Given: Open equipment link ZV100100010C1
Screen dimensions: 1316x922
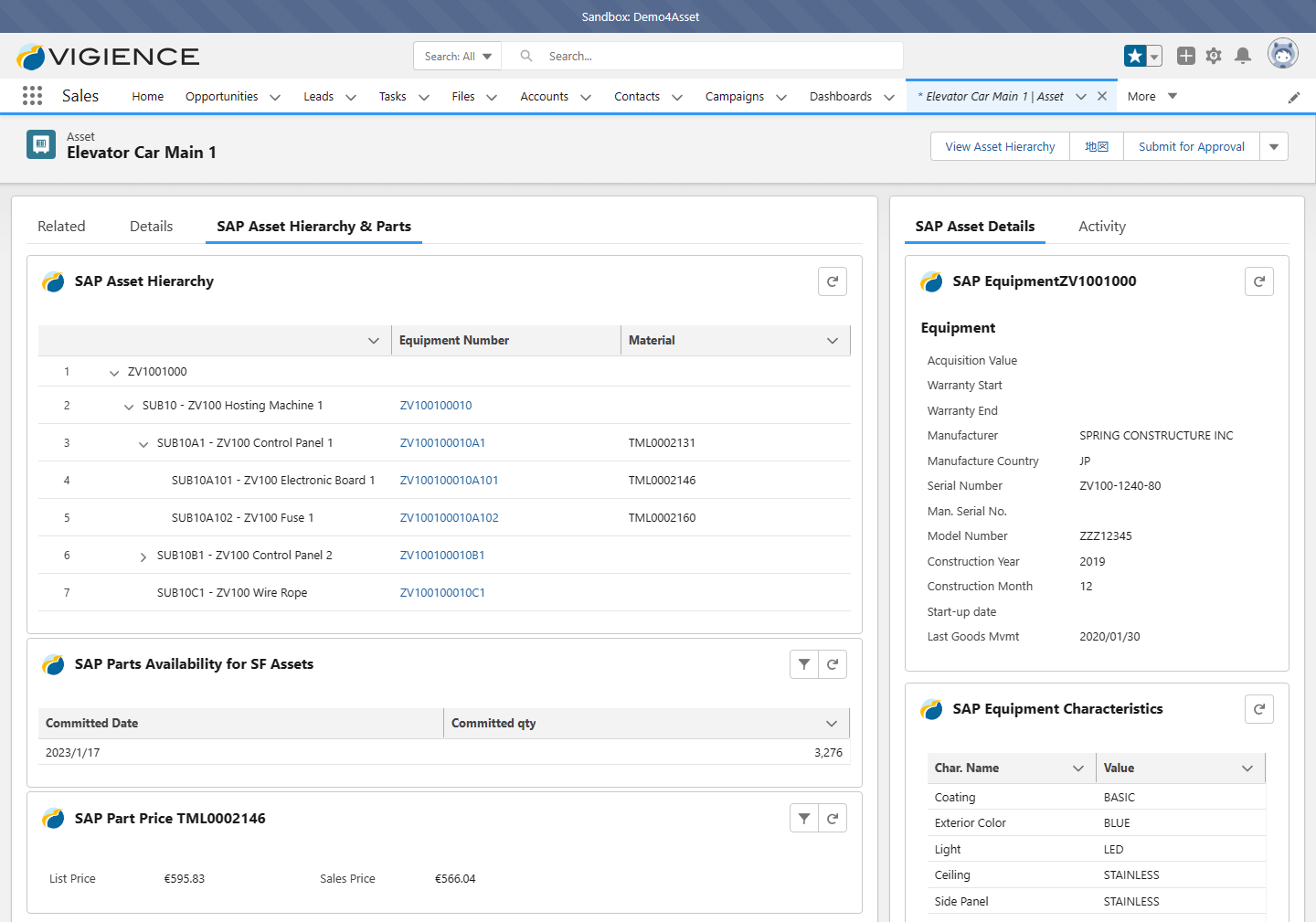Looking at the screenshot, I should [442, 593].
